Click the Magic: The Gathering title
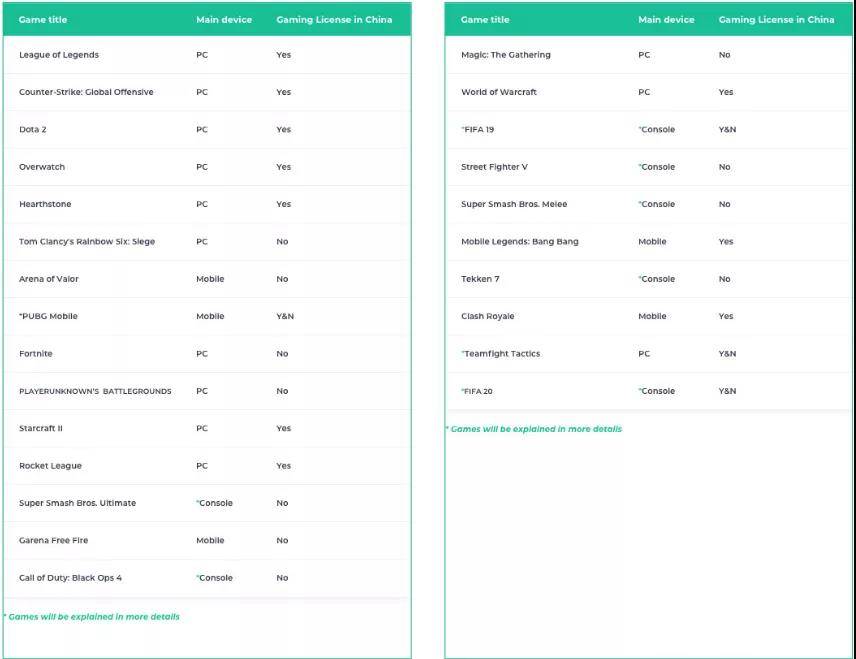 point(506,55)
